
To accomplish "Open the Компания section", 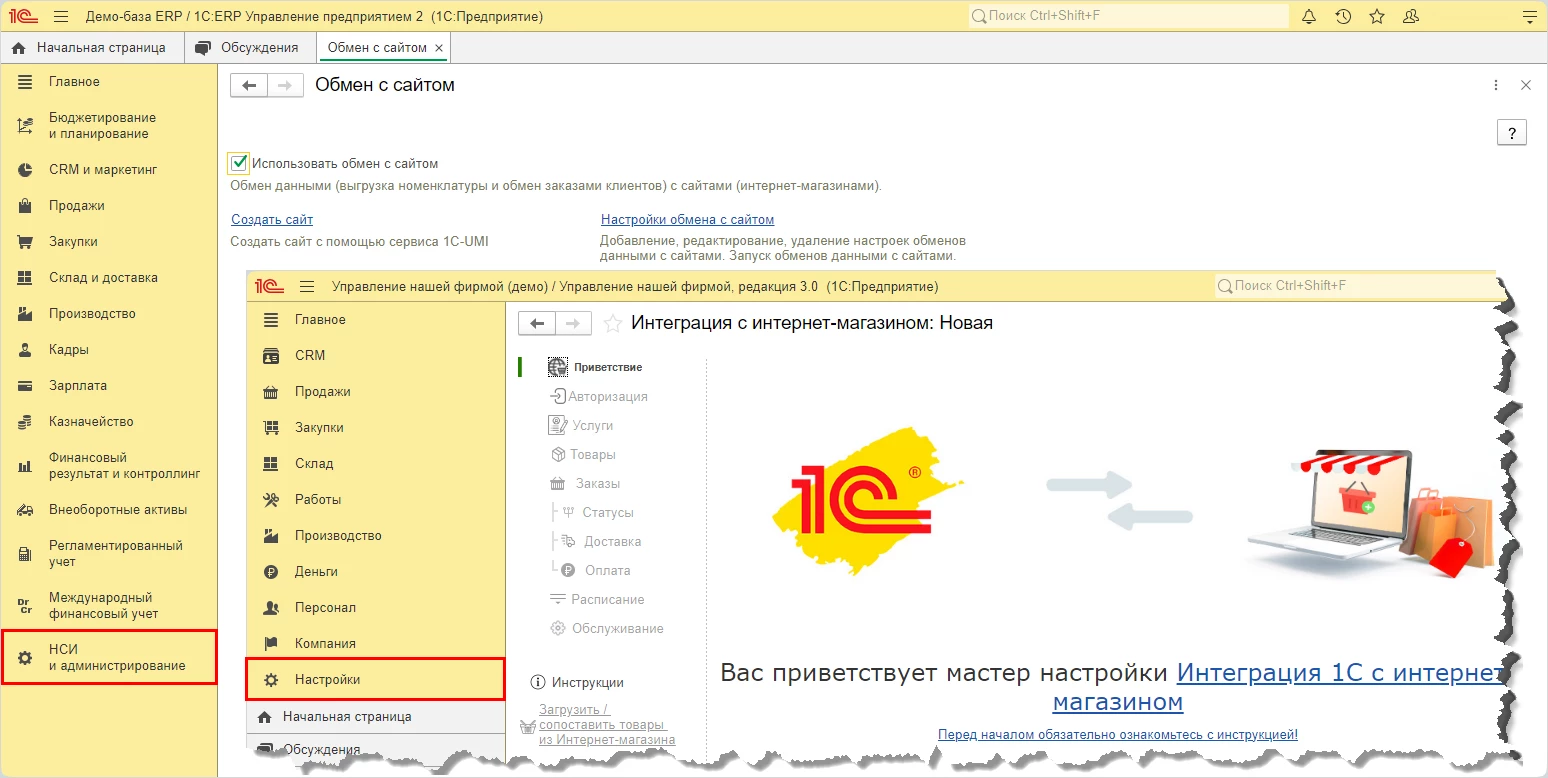I will click(x=376, y=644).
